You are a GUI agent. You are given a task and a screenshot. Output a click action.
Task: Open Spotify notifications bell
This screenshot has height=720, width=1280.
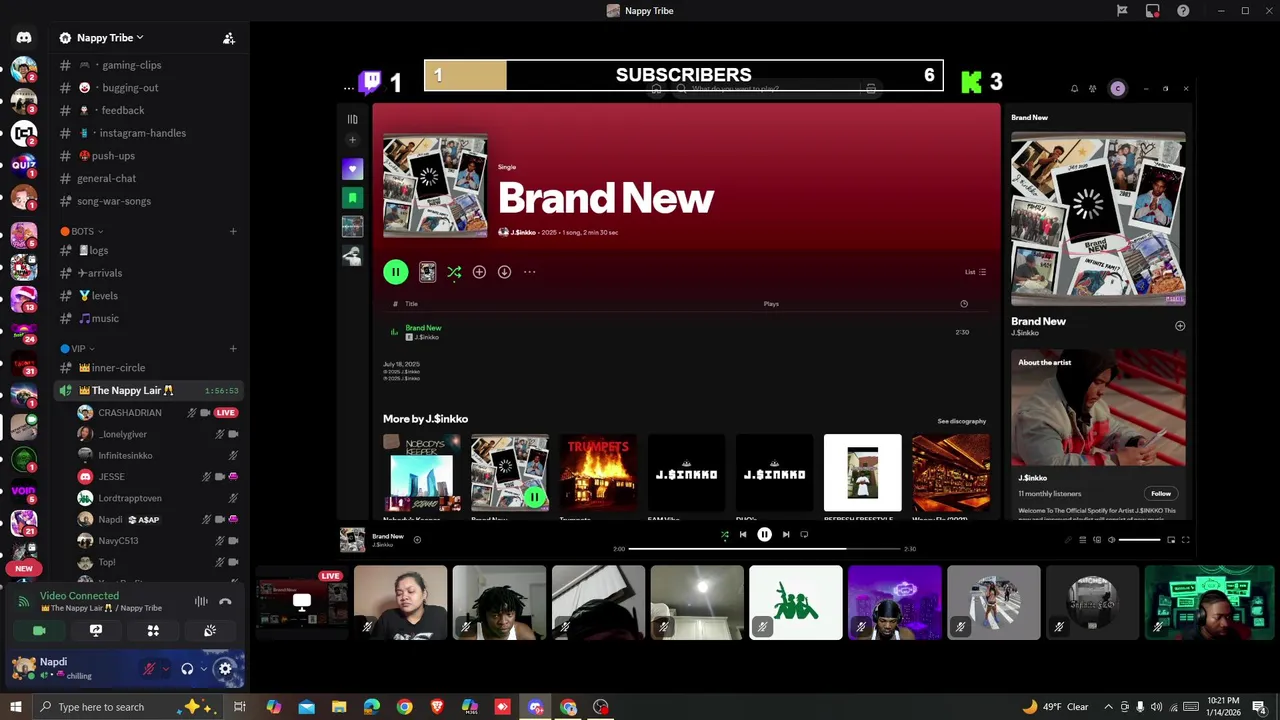tap(1074, 89)
